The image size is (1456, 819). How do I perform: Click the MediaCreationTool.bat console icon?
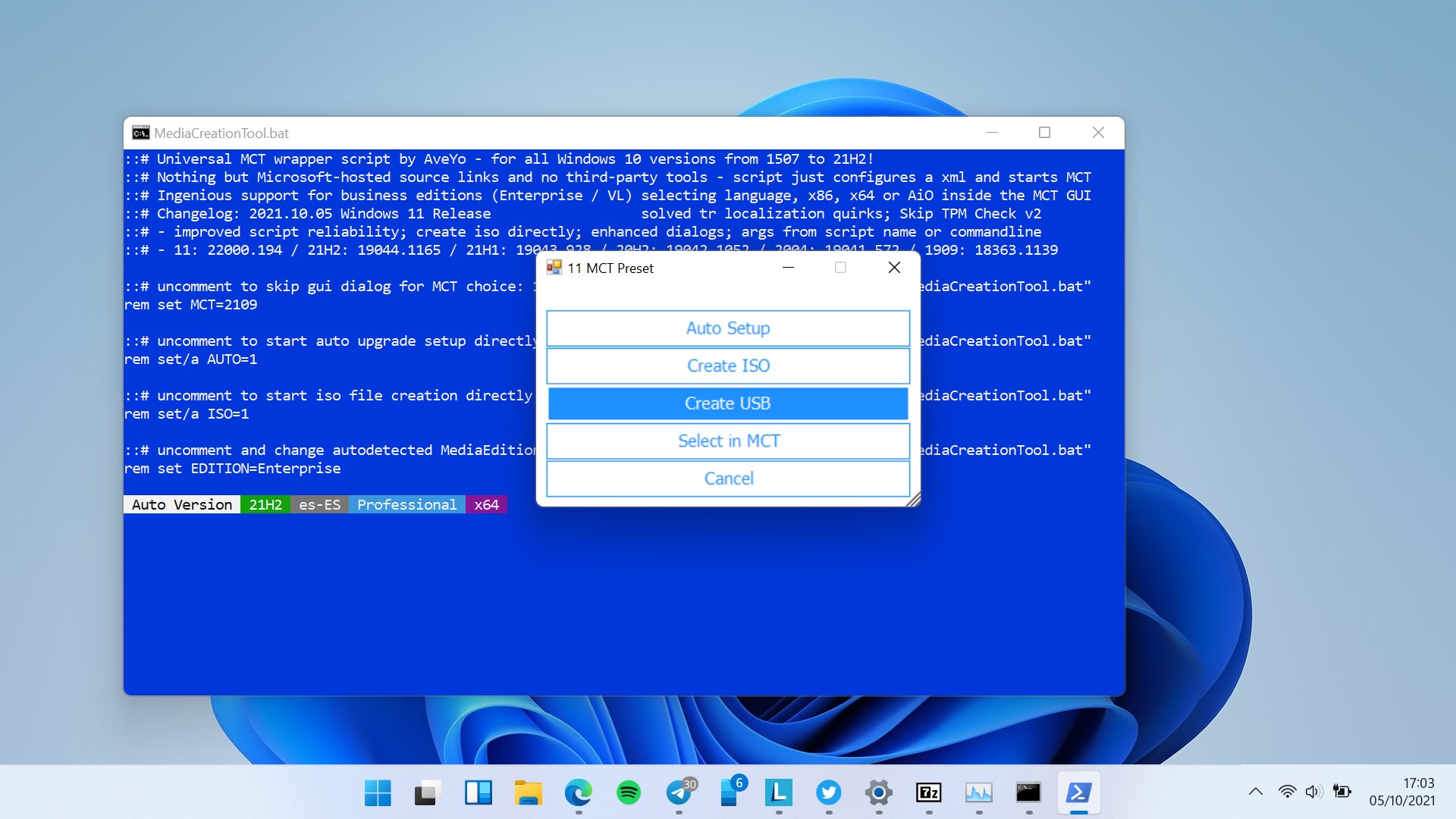pyautogui.click(x=140, y=133)
